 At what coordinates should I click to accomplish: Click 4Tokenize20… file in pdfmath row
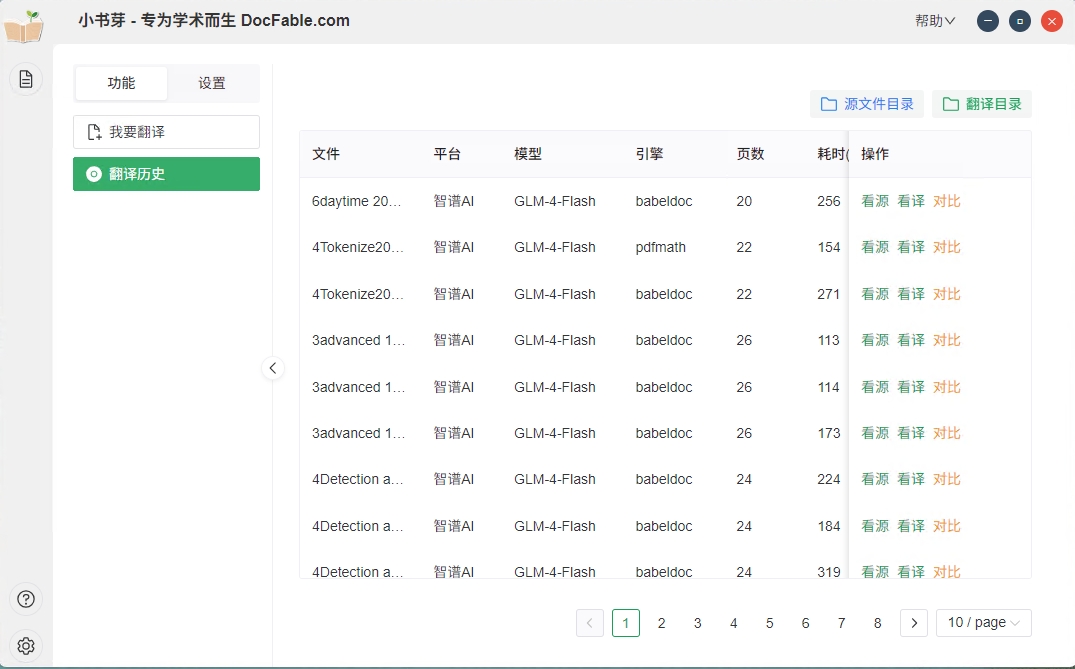click(x=358, y=247)
